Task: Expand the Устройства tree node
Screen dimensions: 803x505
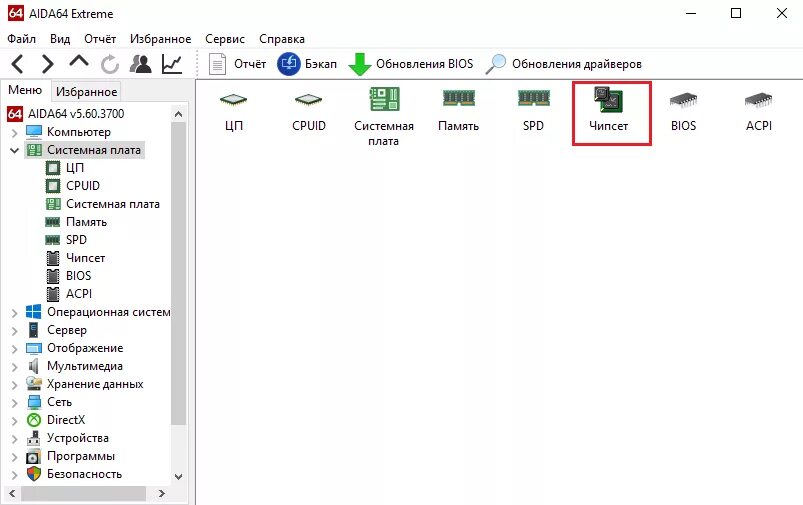Action: [x=14, y=439]
